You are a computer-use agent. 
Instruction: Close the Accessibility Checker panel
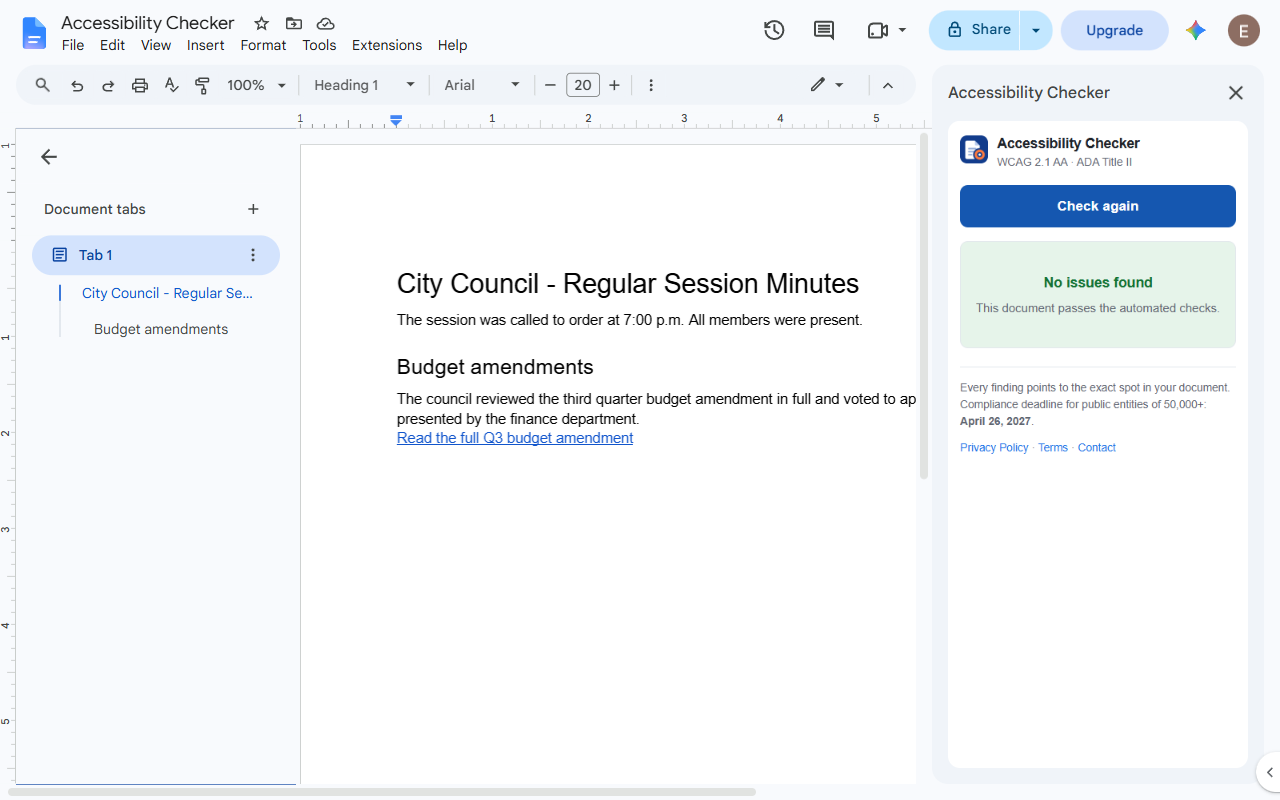(x=1236, y=93)
